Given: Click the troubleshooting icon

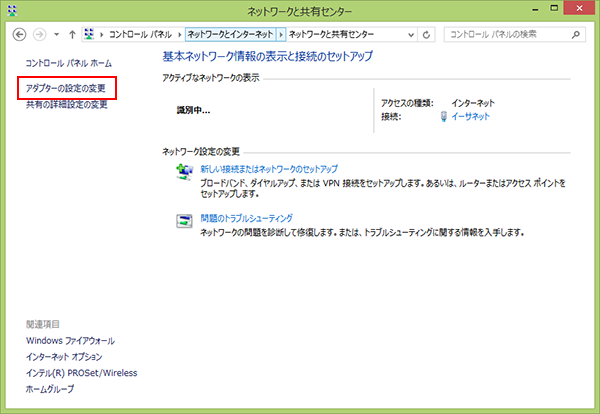Looking at the screenshot, I should (x=184, y=221).
